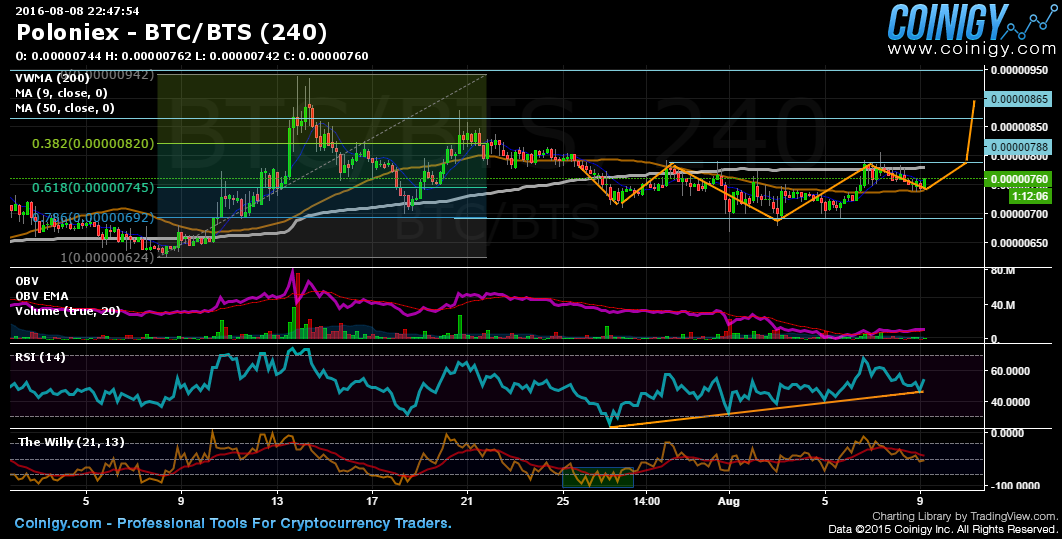
Task: Click the 0.00000850 price axis value
Action: pos(1020,127)
